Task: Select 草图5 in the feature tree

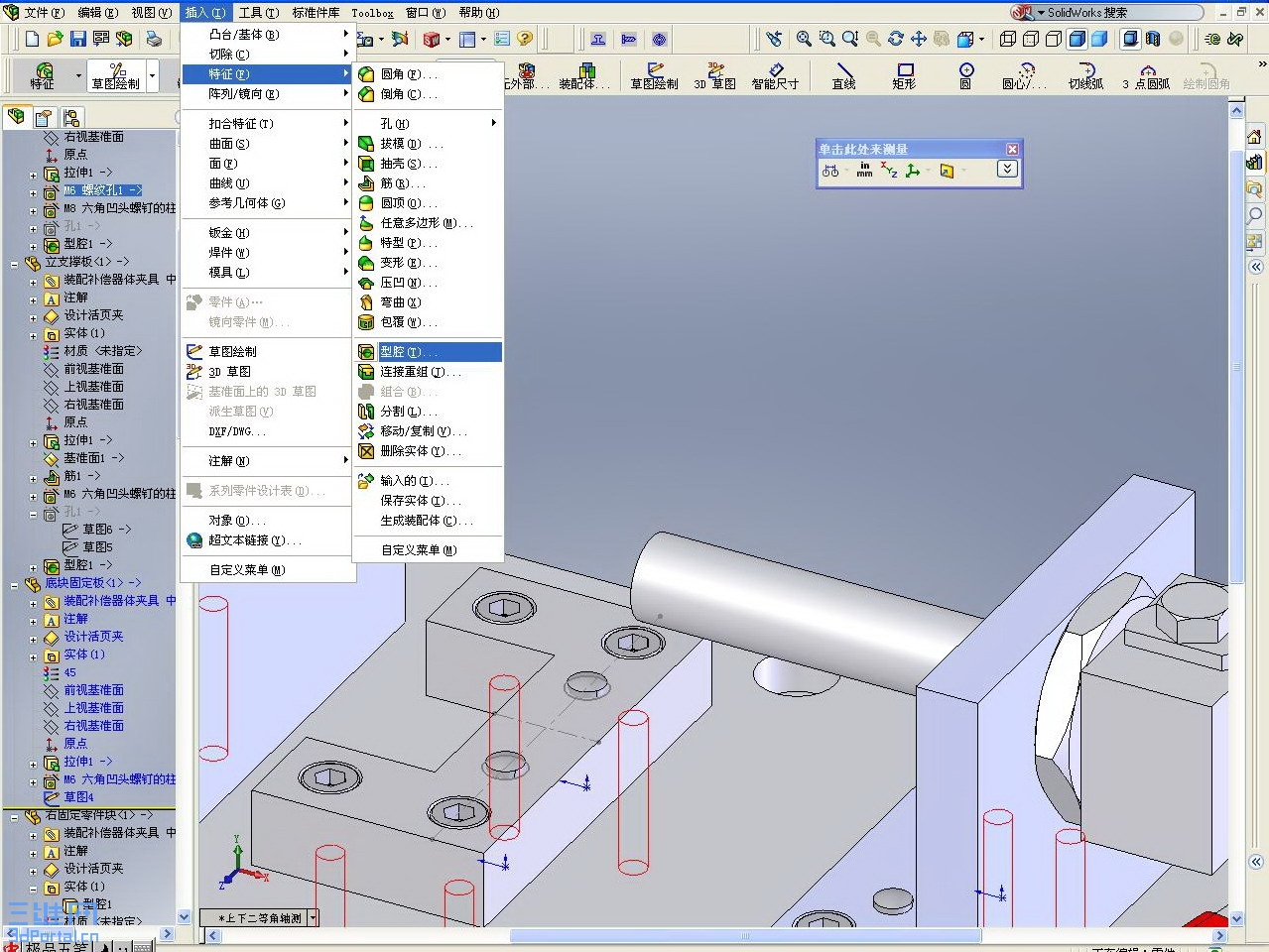Action: point(97,547)
